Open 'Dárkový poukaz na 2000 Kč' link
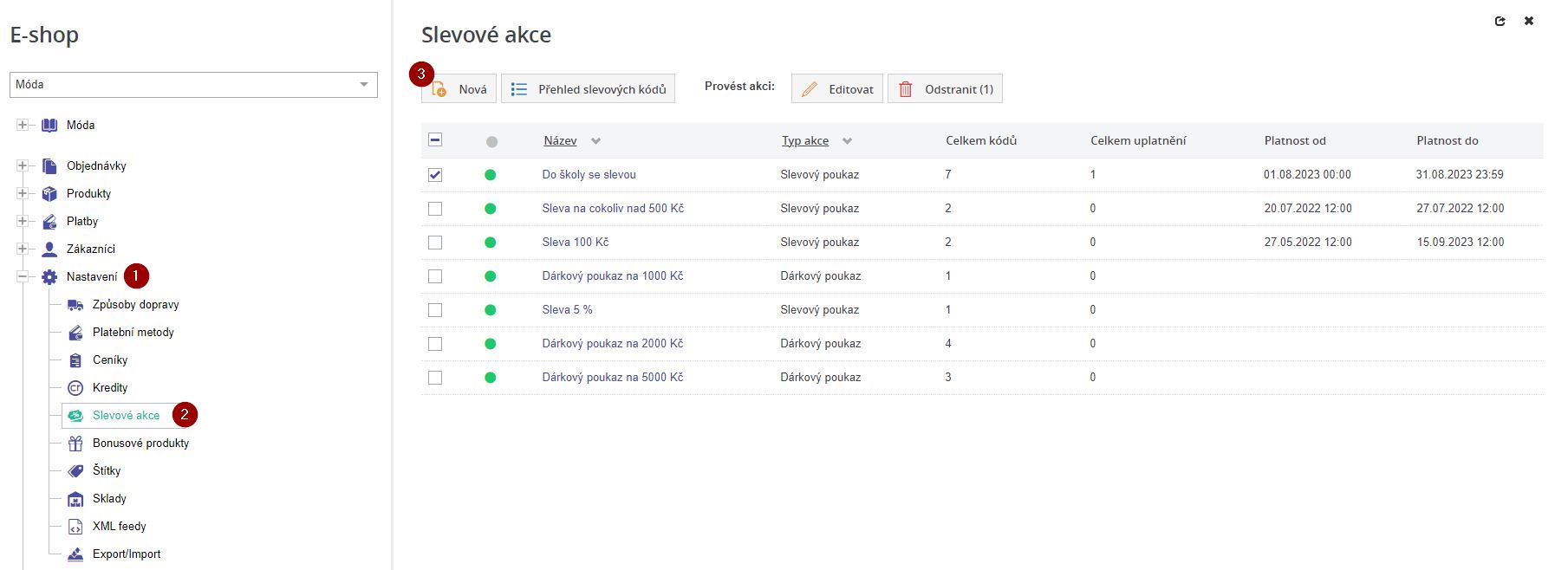The height and width of the screenshot is (570, 1568). (612, 343)
